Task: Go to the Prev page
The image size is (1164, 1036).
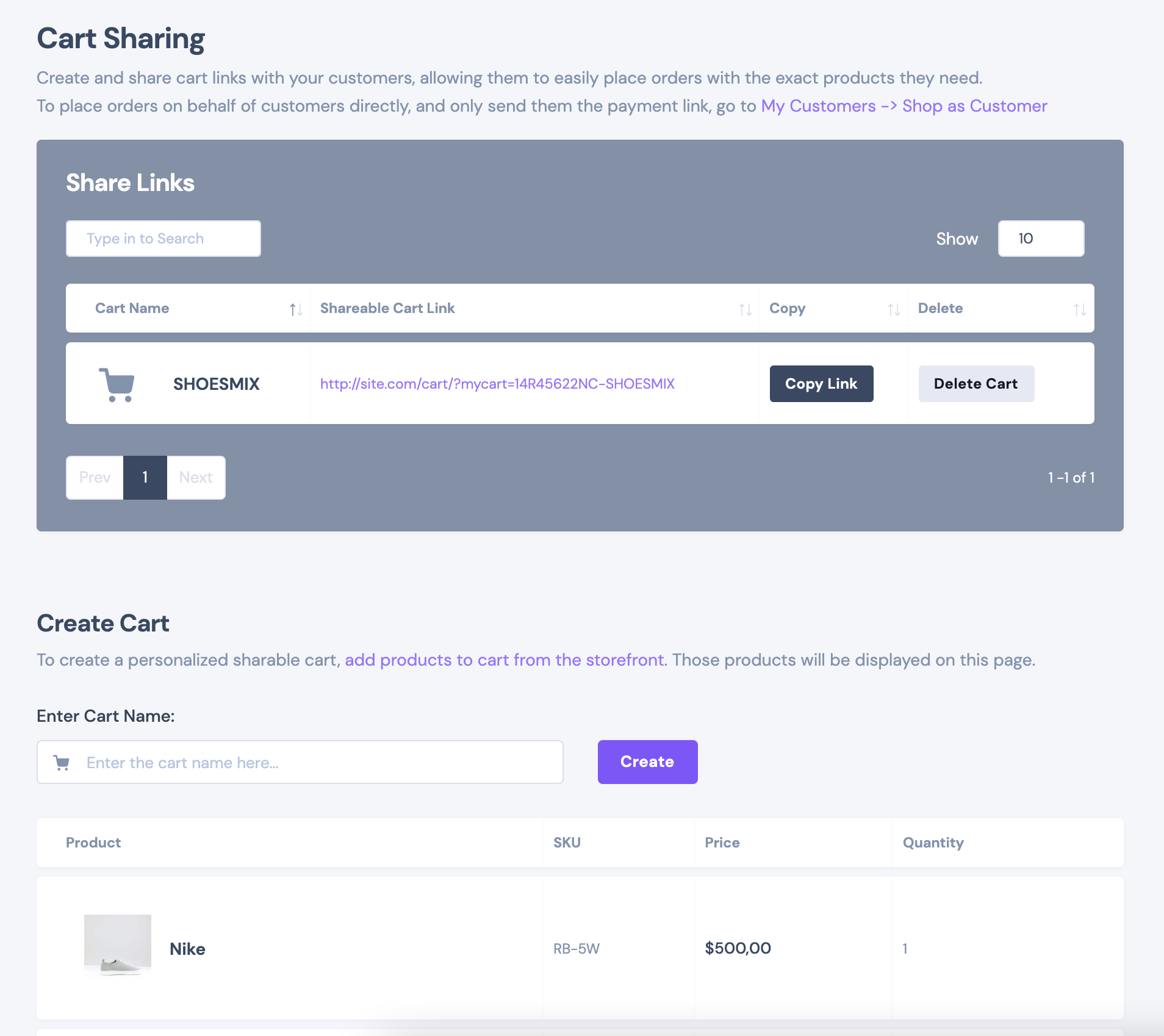Action: [95, 478]
